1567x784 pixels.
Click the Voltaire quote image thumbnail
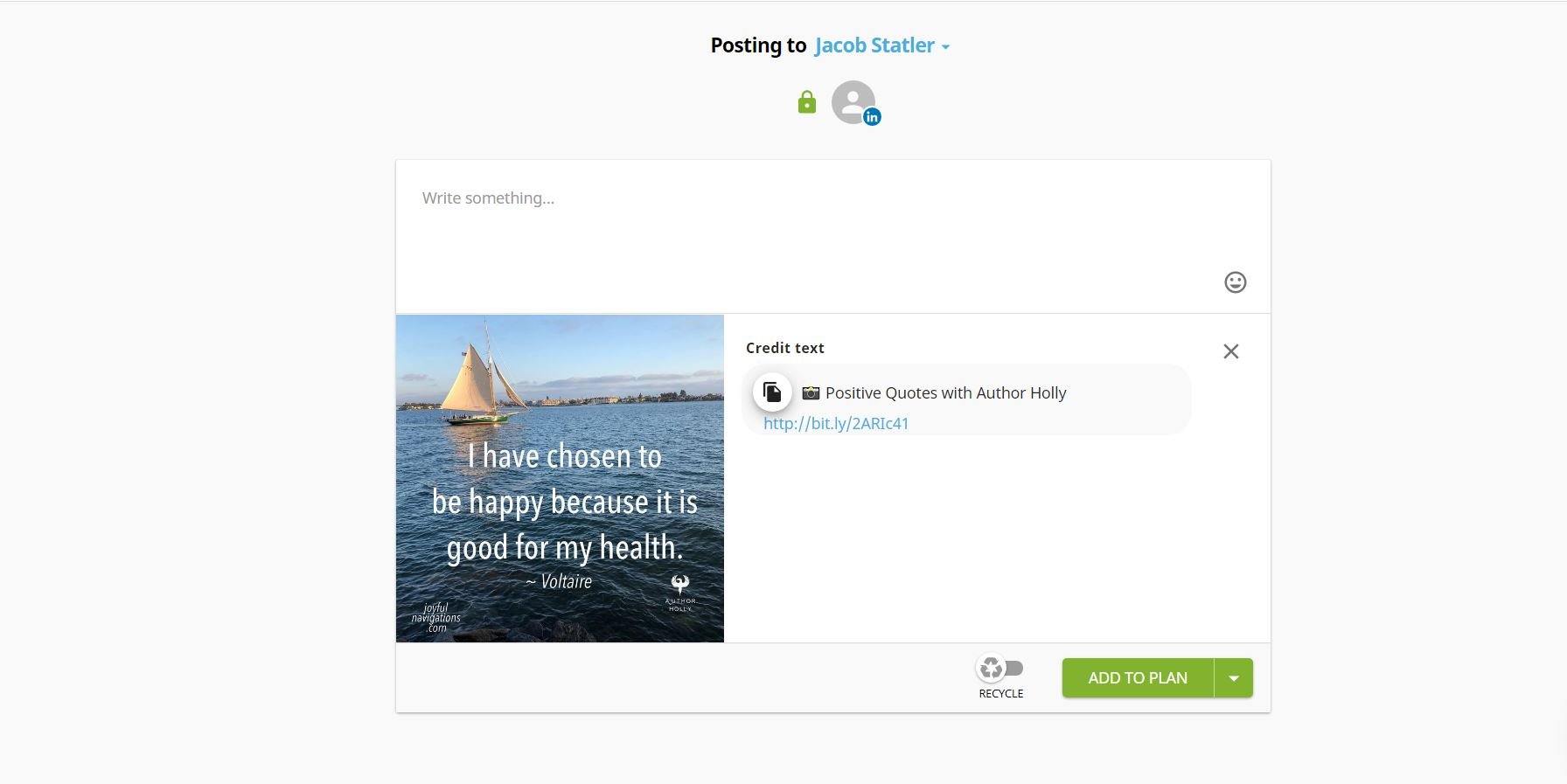[x=560, y=478]
